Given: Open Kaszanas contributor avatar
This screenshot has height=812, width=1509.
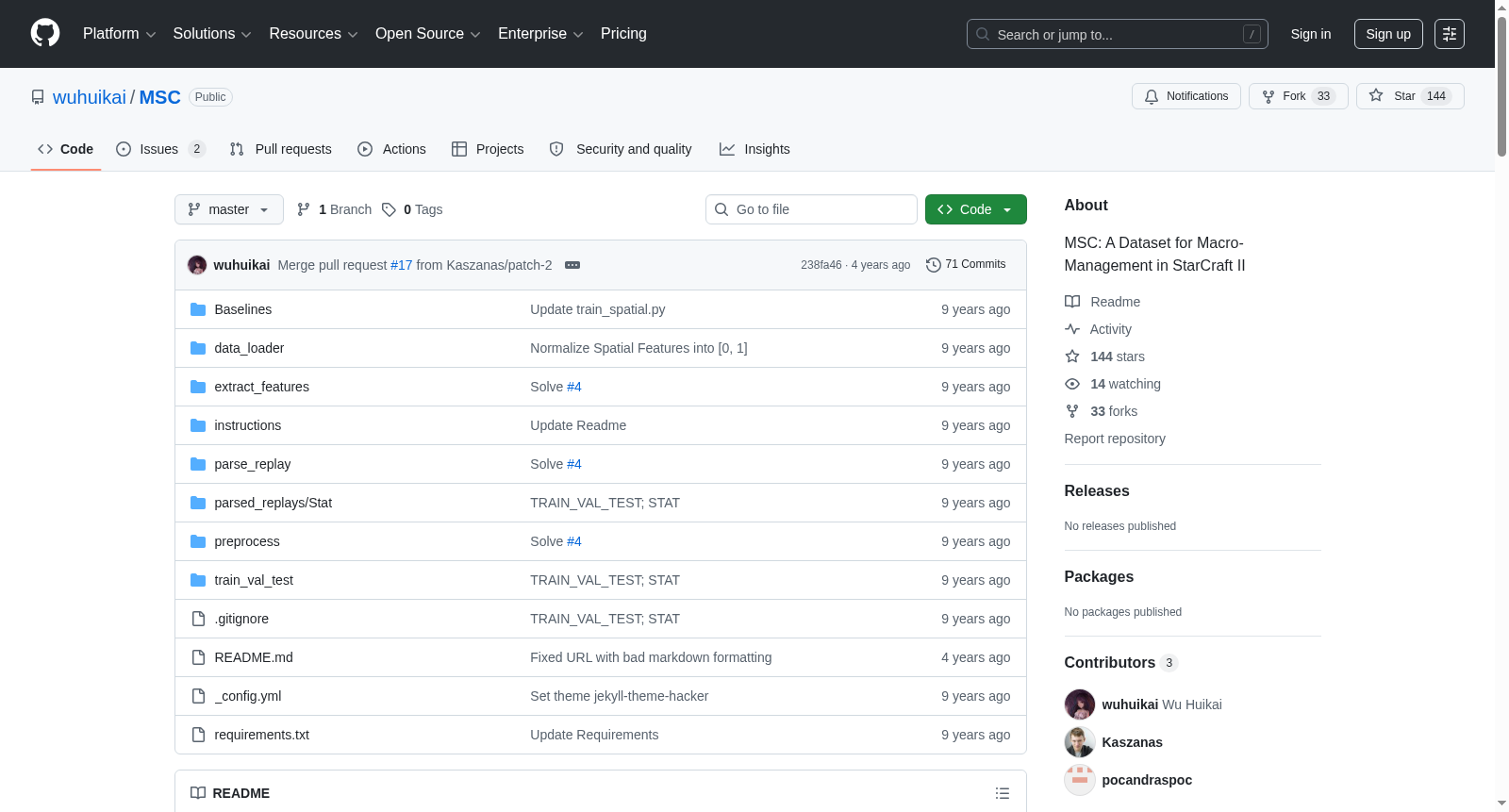Looking at the screenshot, I should (1080, 742).
